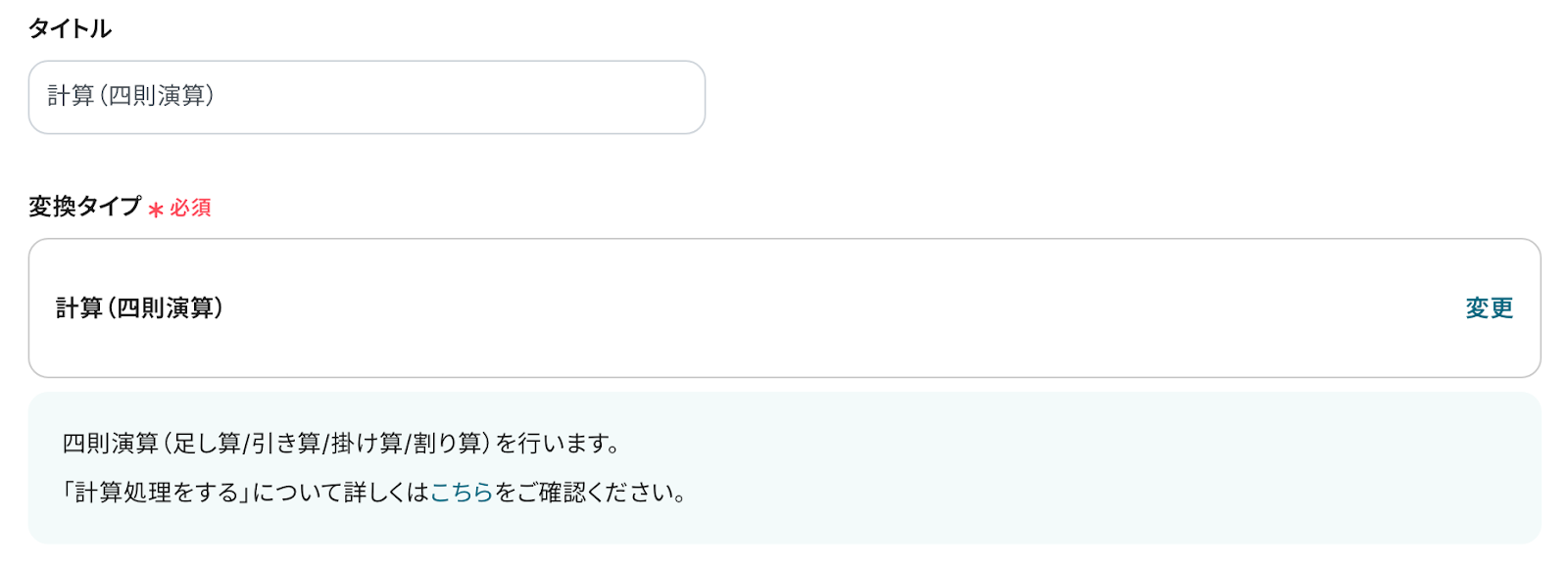Click the をご確認ください。 text
The height and width of the screenshot is (567, 1568).
click(591, 492)
